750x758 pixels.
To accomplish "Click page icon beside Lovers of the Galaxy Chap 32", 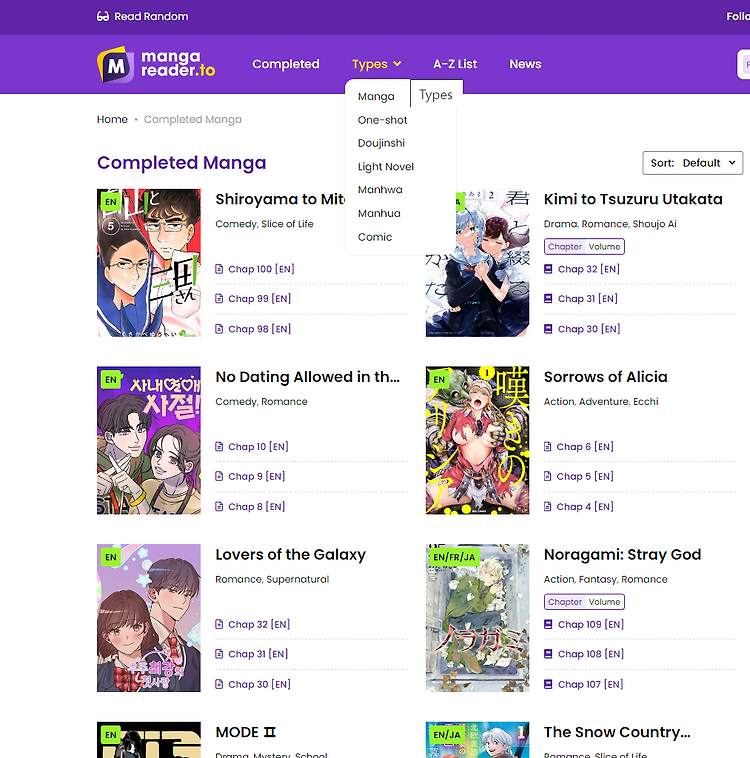I will (219, 624).
